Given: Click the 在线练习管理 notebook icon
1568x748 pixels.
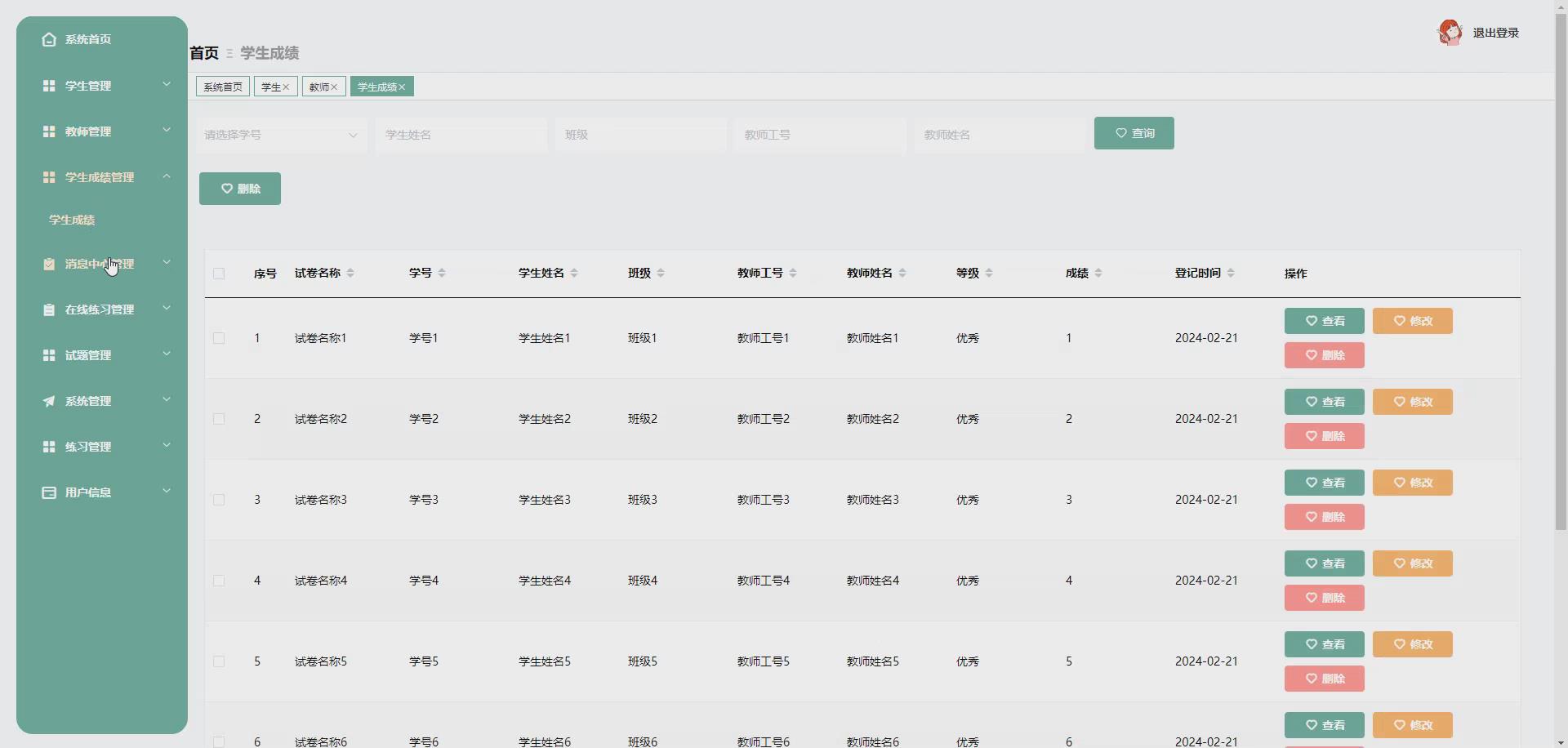Looking at the screenshot, I should coord(49,309).
